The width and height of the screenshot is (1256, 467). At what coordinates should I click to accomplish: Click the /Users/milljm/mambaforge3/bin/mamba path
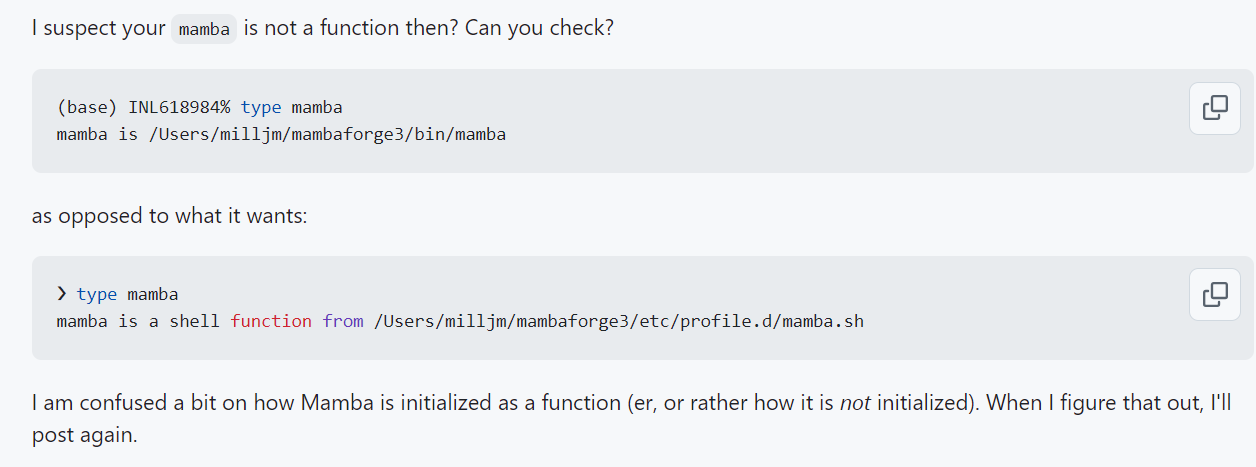click(x=327, y=133)
